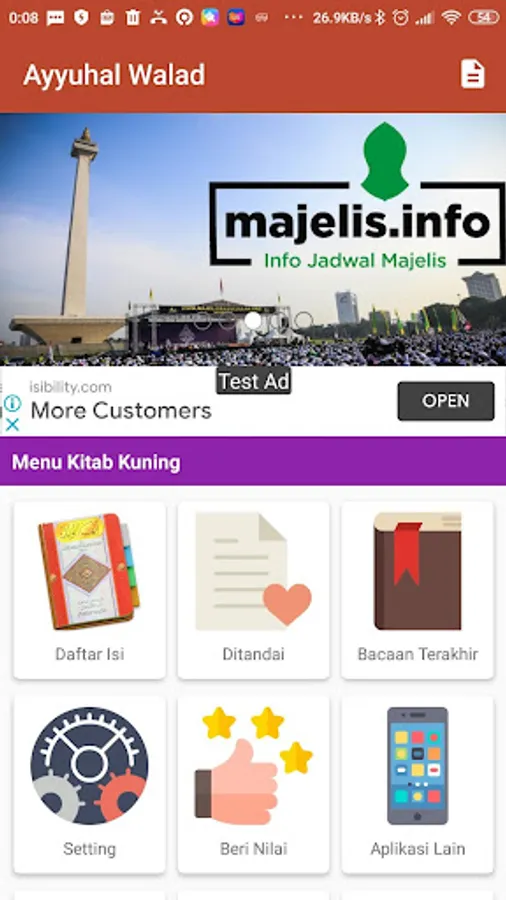Tap the majelis.info banner image
The image size is (506, 900).
point(253,239)
